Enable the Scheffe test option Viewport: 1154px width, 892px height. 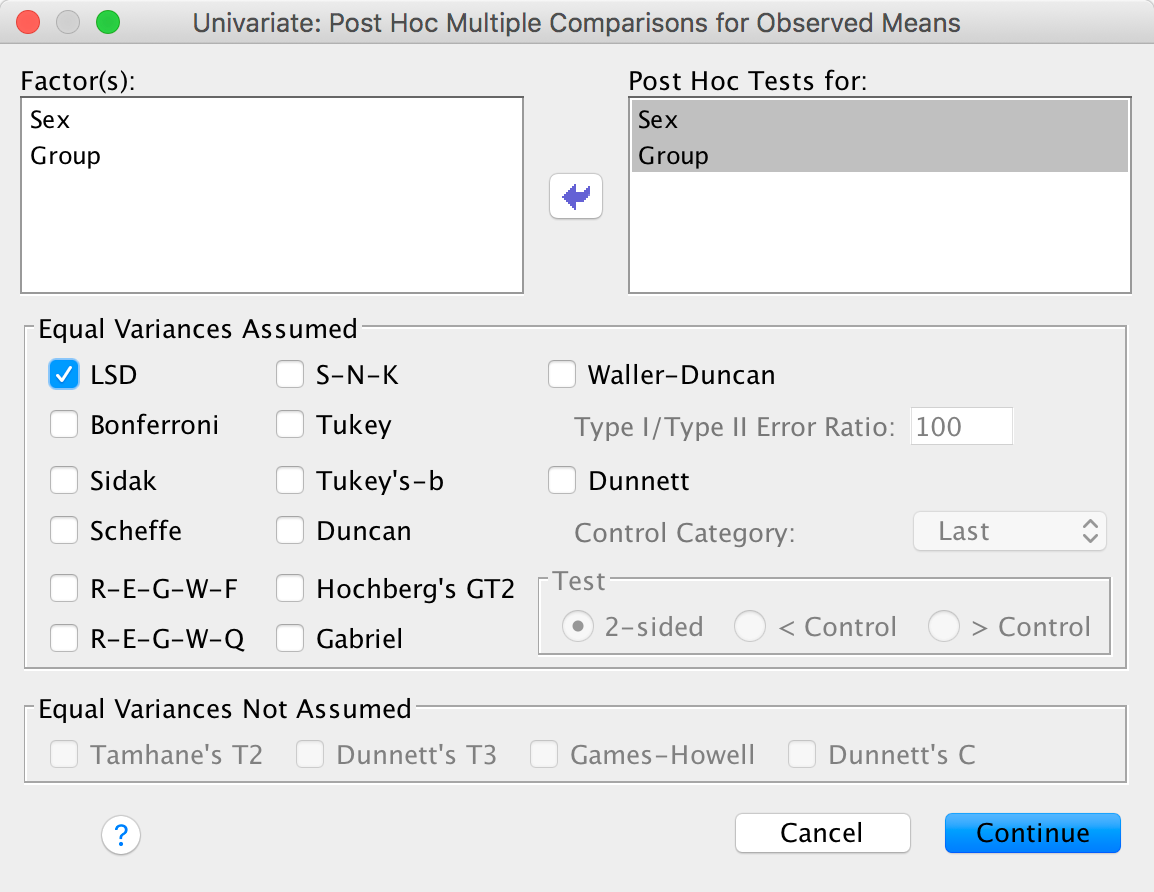65,531
